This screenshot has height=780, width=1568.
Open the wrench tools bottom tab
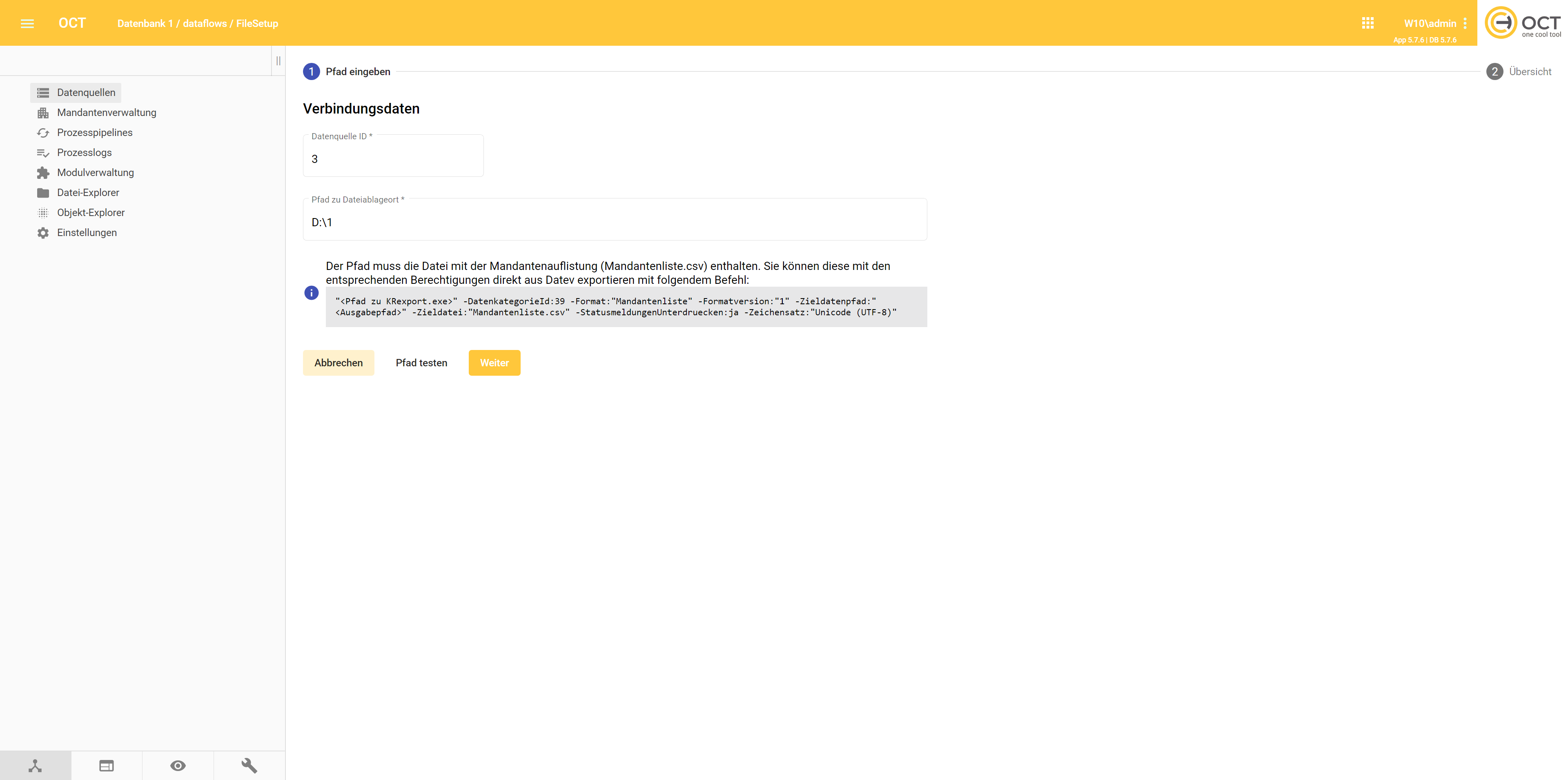[x=249, y=765]
